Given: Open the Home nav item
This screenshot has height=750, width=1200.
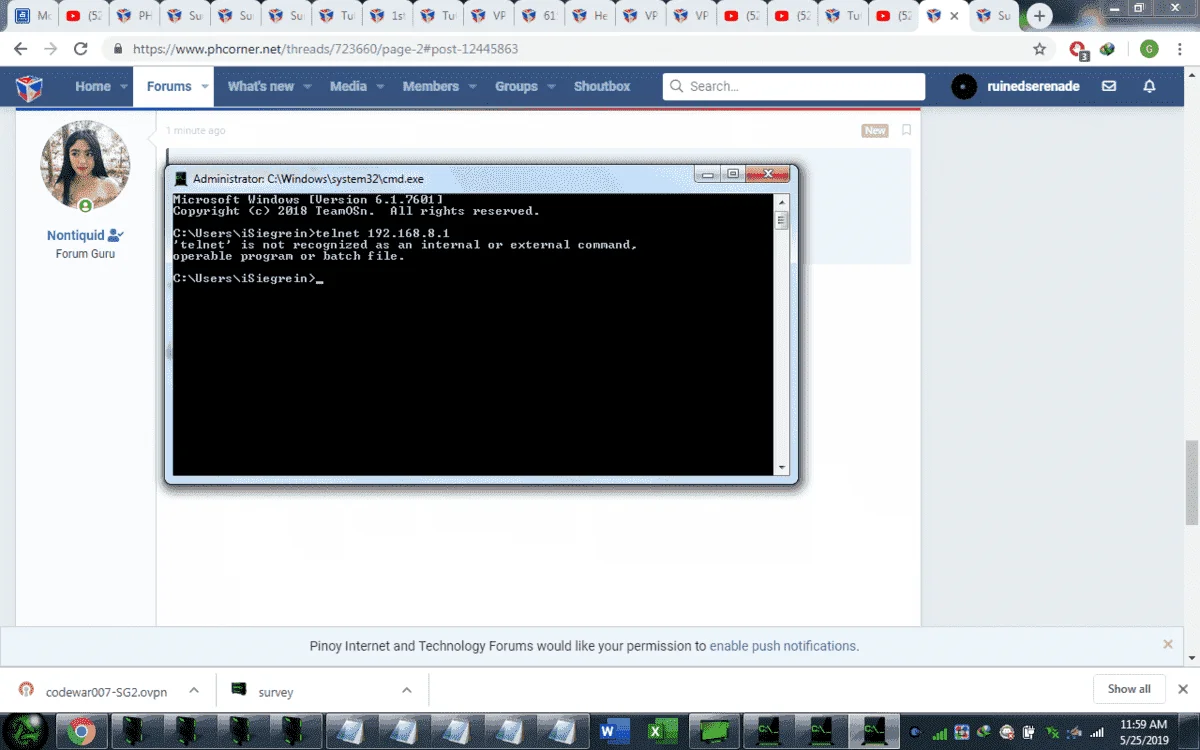Looking at the screenshot, I should [92, 87].
